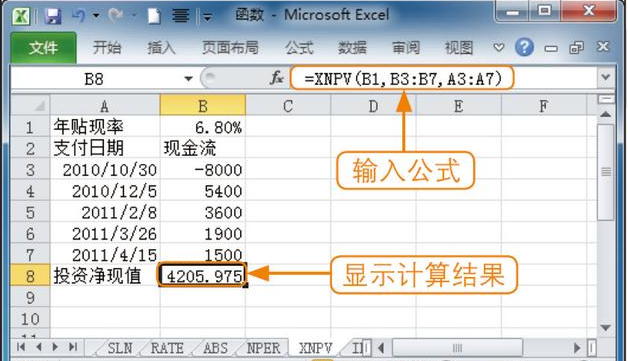Click the Select All corner button
628x361 pixels.
click(x=30, y=106)
